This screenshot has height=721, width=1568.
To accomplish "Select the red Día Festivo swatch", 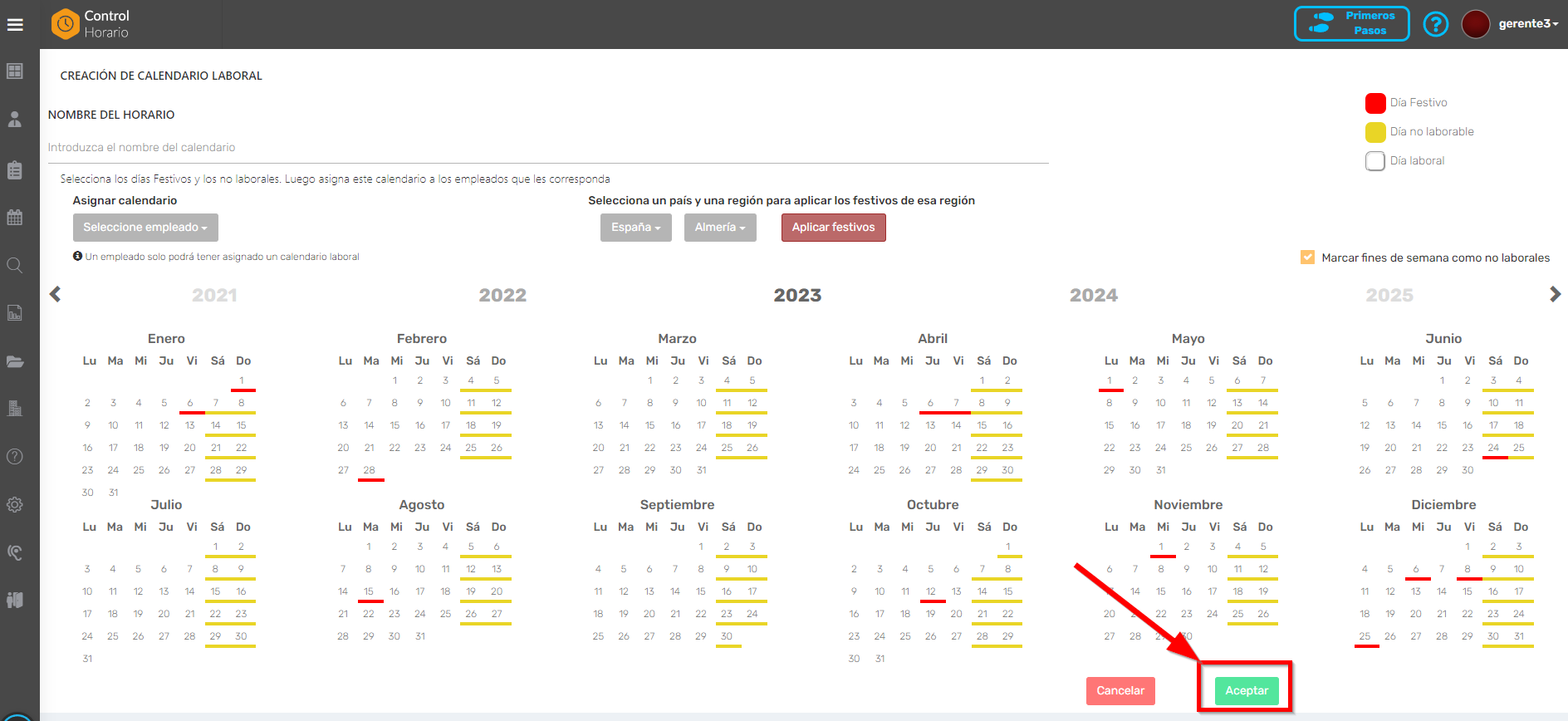I will (1375, 103).
